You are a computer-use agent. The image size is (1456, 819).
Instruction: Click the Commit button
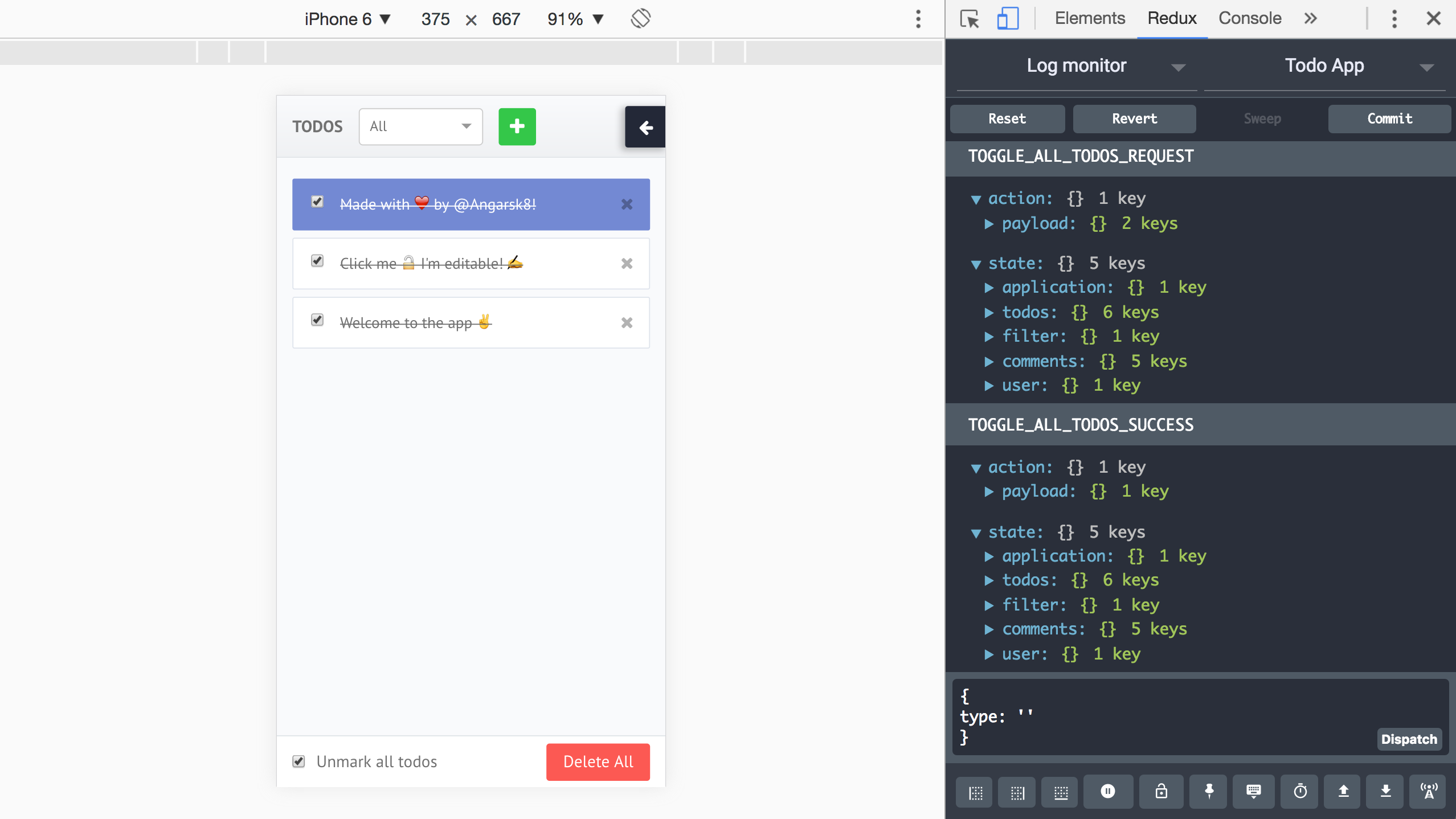point(1389,118)
